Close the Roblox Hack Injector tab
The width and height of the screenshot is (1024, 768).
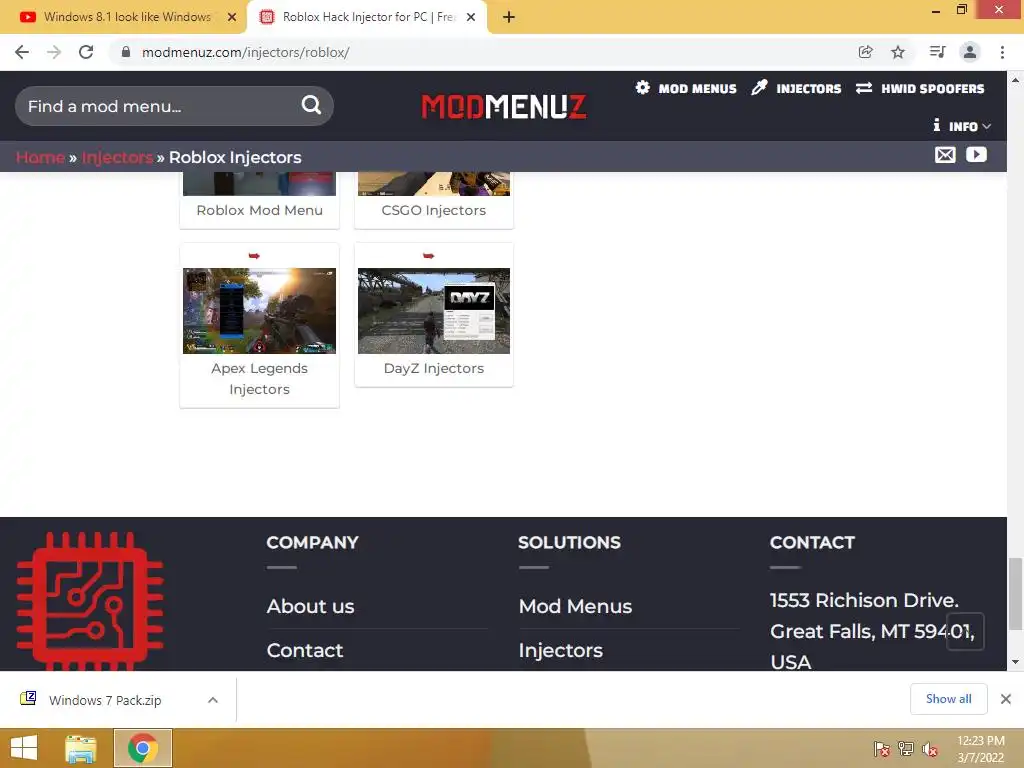(471, 17)
